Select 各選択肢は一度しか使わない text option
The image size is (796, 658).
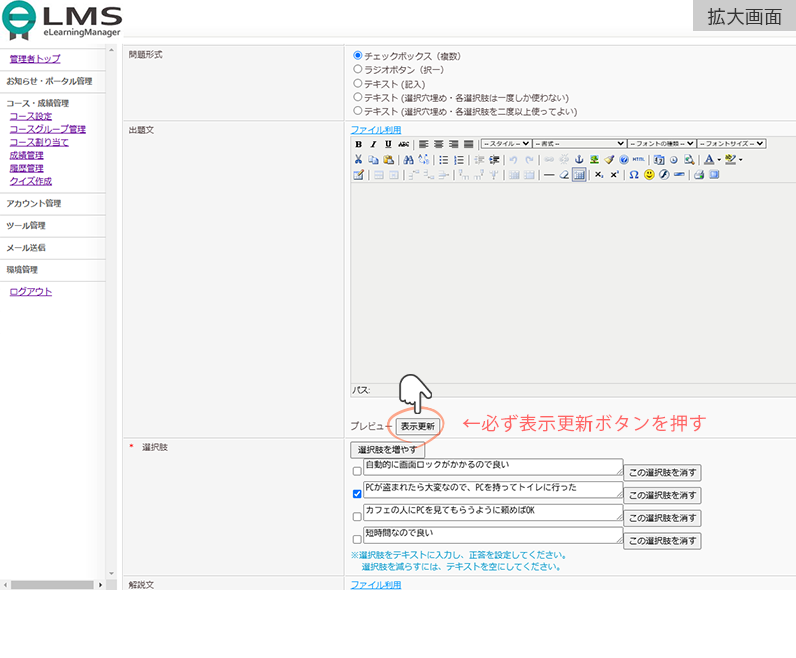pyautogui.click(x=358, y=96)
